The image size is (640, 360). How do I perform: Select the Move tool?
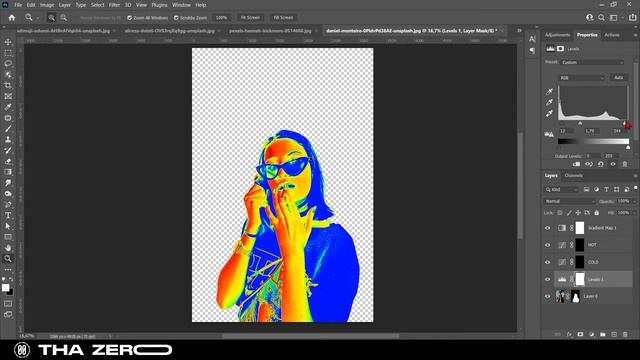tap(8, 42)
